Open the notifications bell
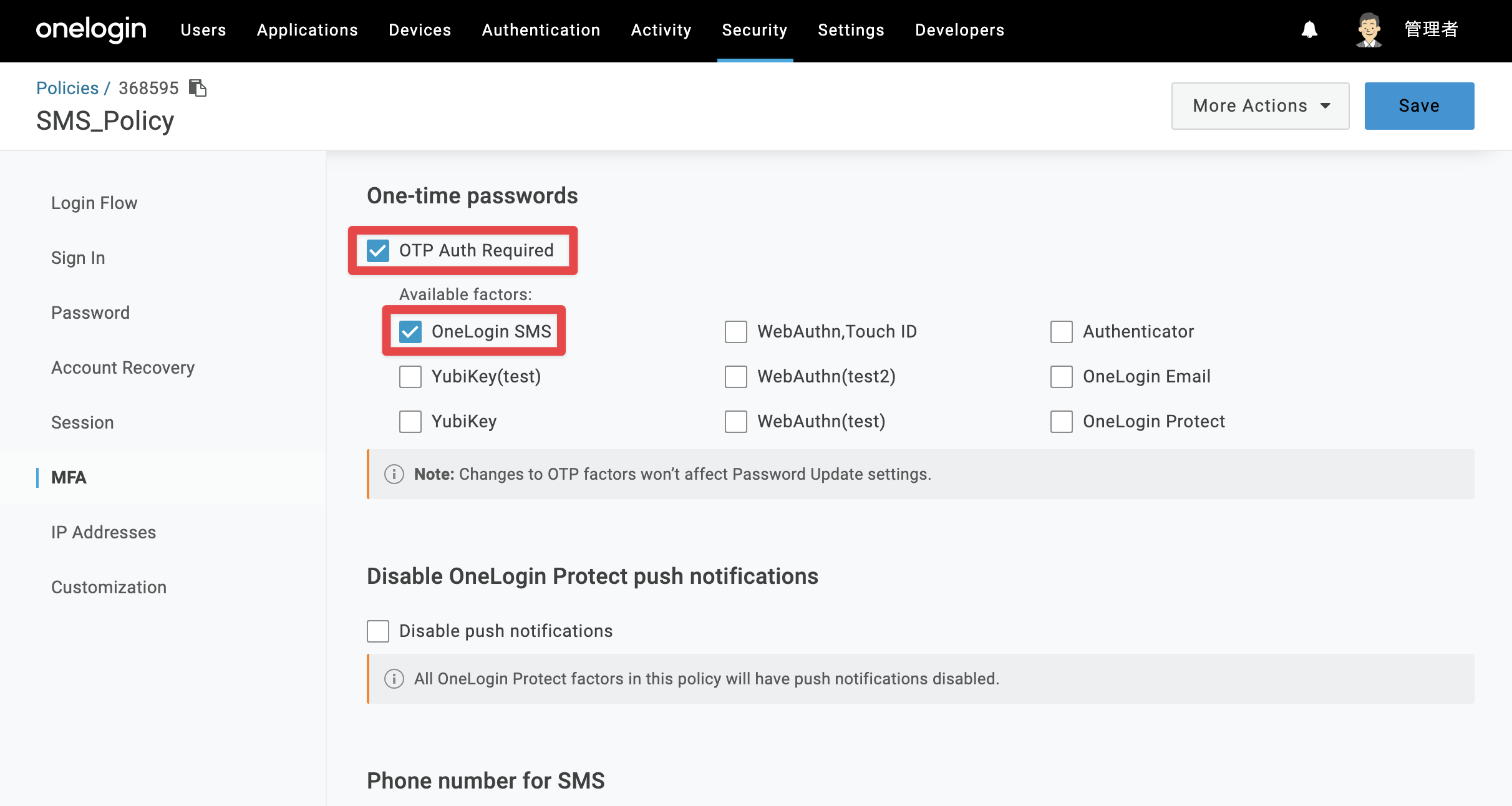This screenshot has height=806, width=1512. 1309,29
